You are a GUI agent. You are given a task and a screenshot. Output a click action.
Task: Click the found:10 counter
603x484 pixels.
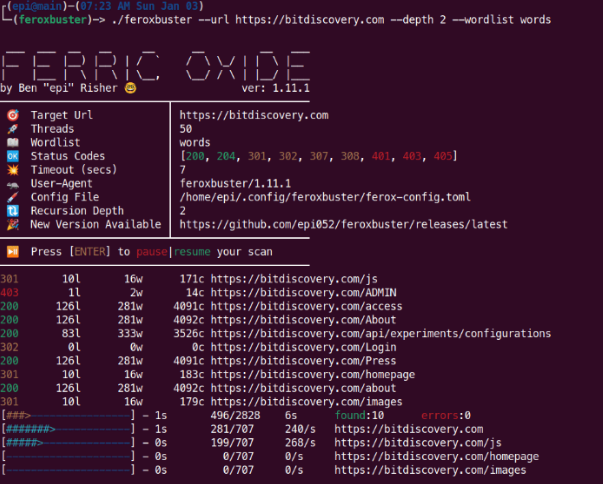[359, 416]
